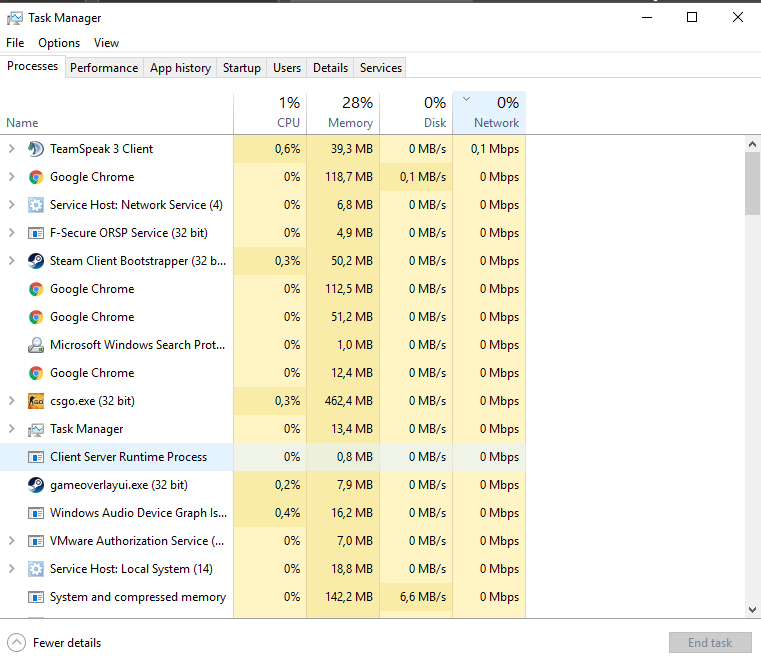Expand the Chrome process using 118,7 MB
Image resolution: width=761 pixels, height=665 pixels.
(x=12, y=177)
